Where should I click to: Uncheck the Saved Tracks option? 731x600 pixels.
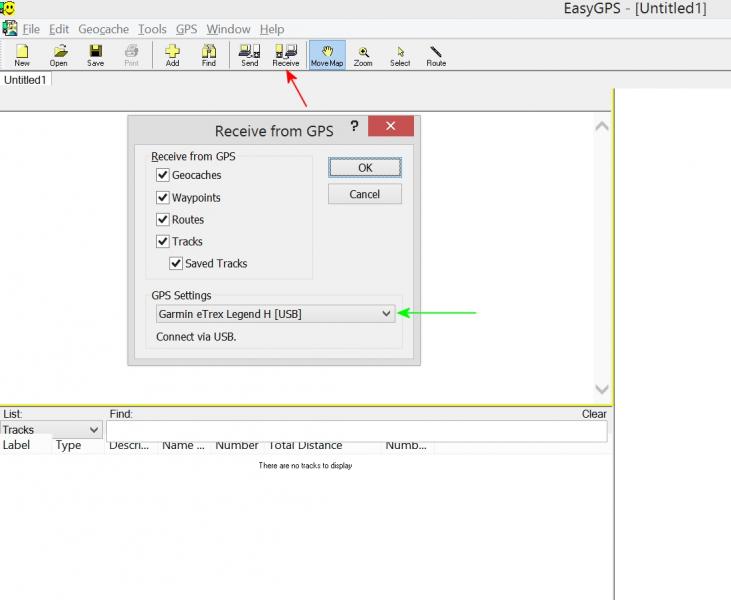coord(176,263)
